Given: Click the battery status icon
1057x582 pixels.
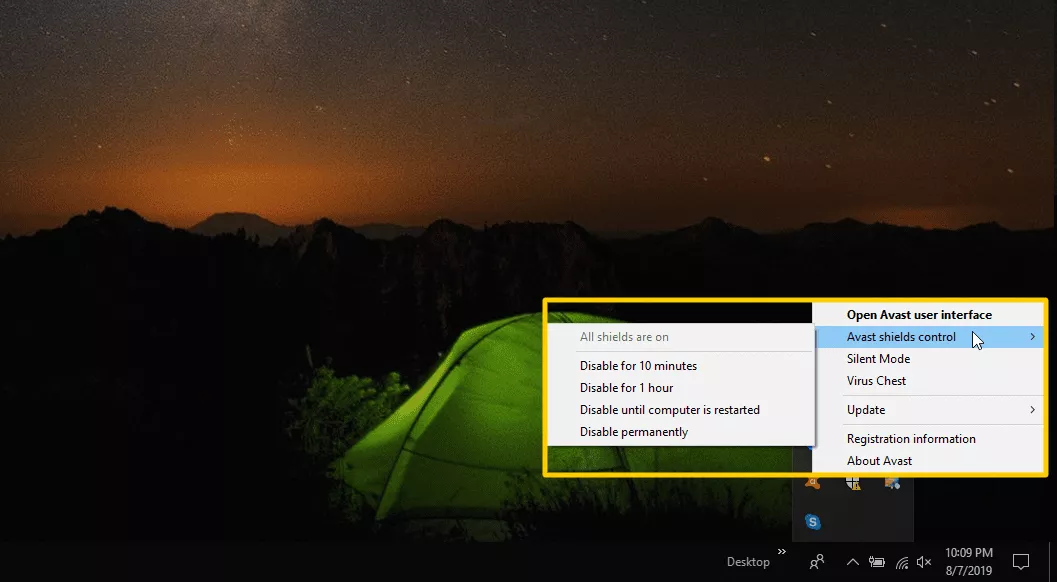Looking at the screenshot, I should pos(877,562).
